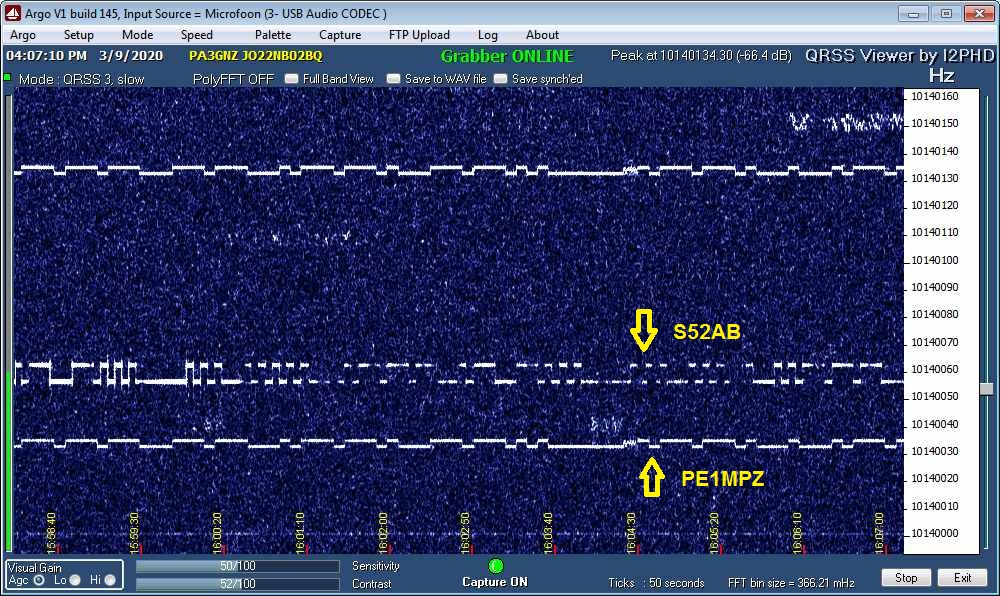This screenshot has width=1000, height=596.
Task: Click the Grabber ONLINE status text
Action: click(x=510, y=56)
